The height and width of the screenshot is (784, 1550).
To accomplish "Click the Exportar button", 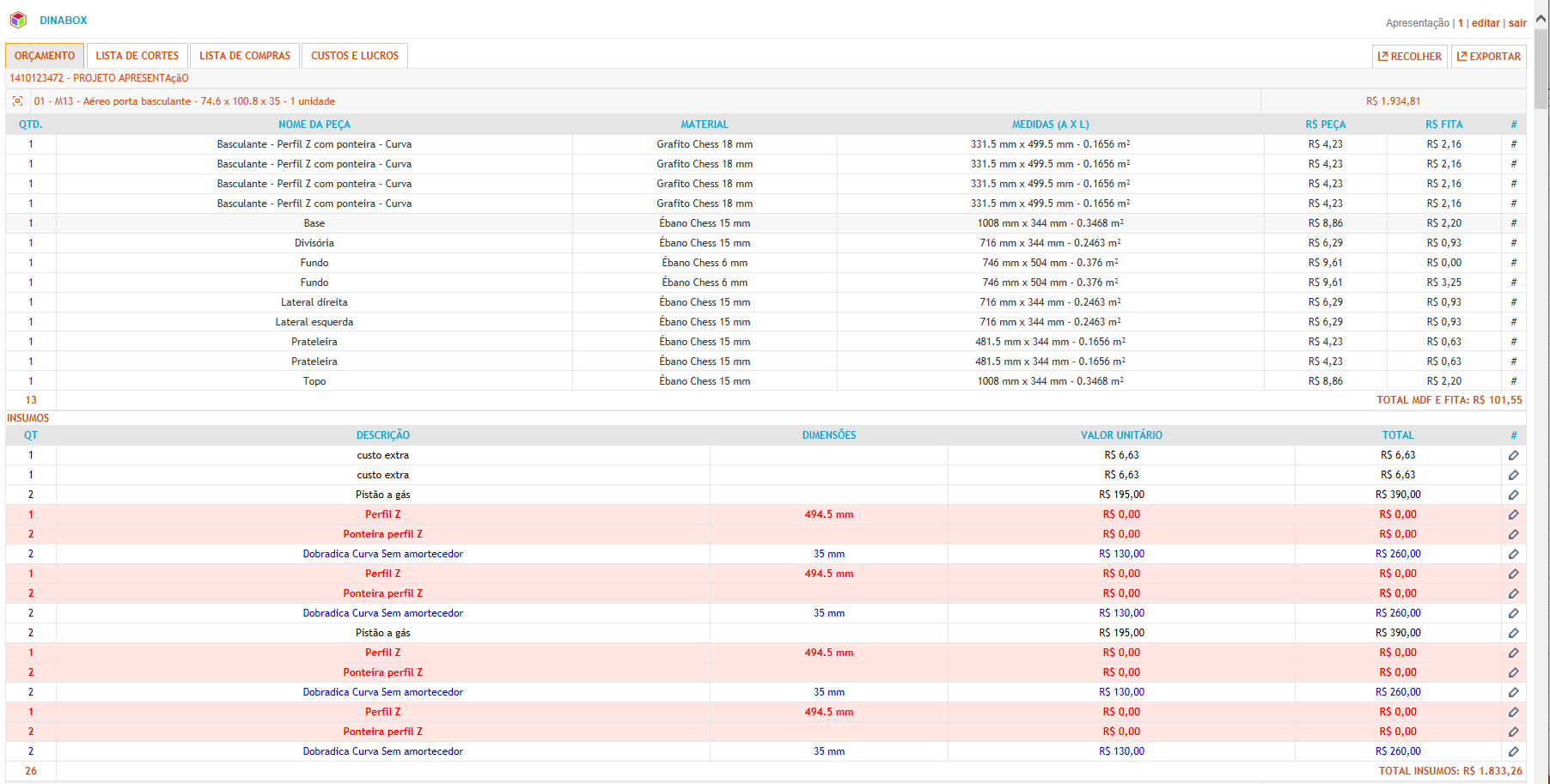I will [x=1489, y=57].
